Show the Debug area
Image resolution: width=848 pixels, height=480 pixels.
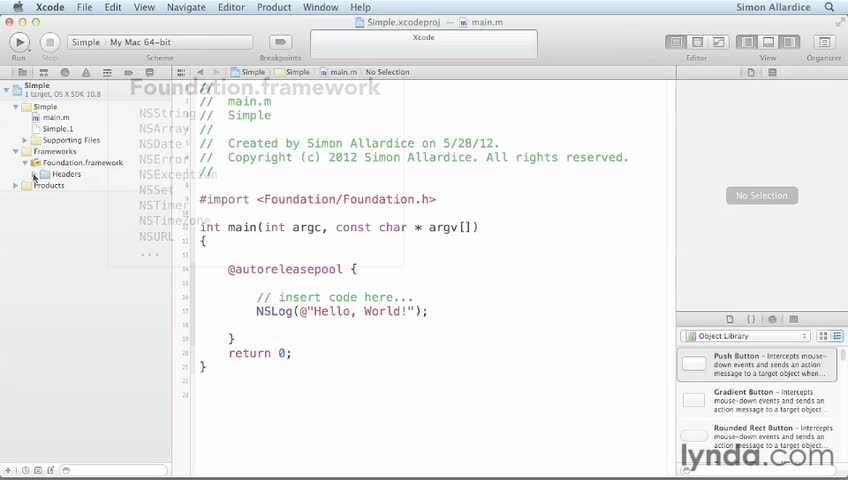tap(768, 42)
